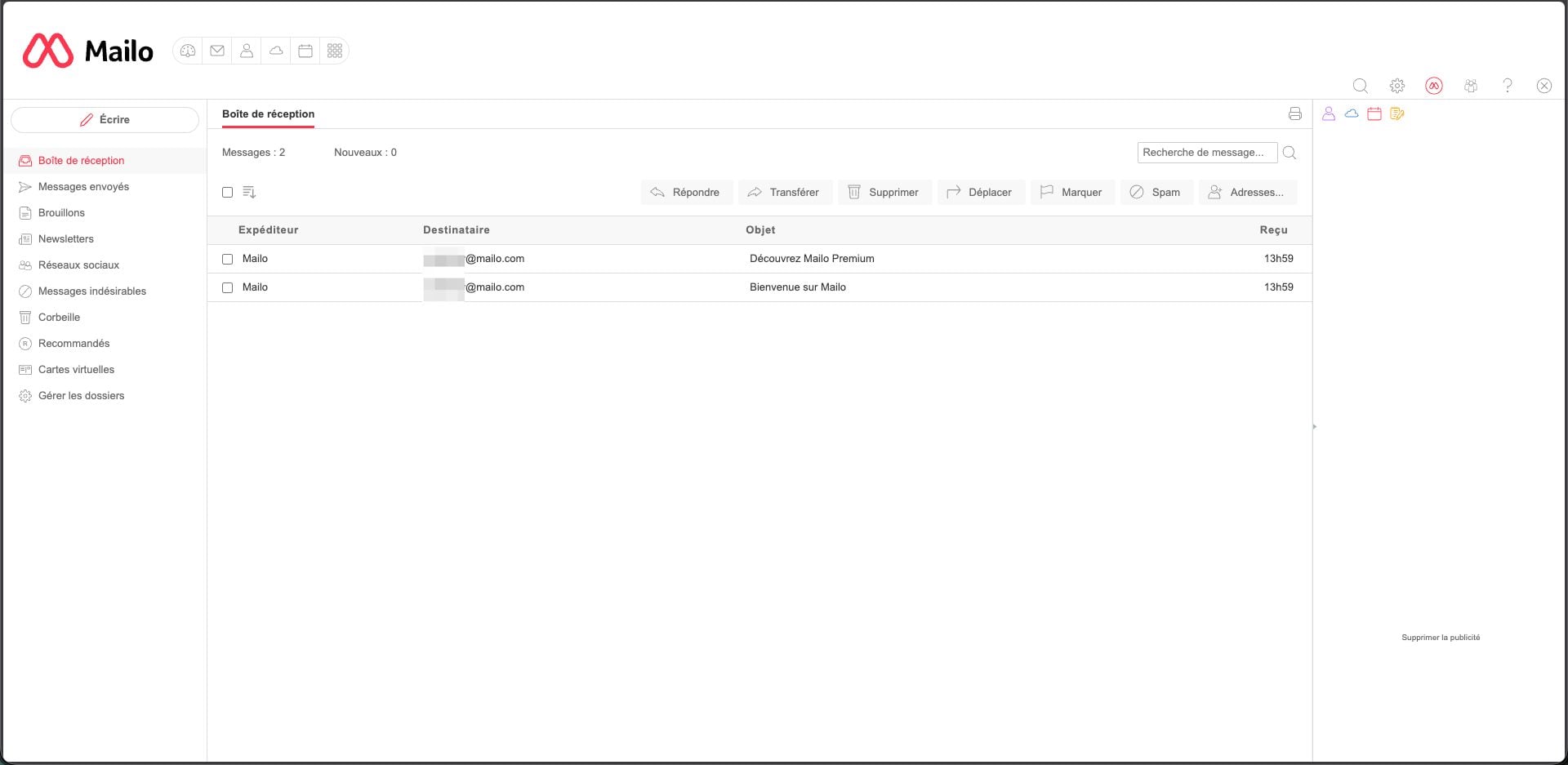
Task: Click the gray cloud storage icon beside Mailo logo
Action: (276, 51)
